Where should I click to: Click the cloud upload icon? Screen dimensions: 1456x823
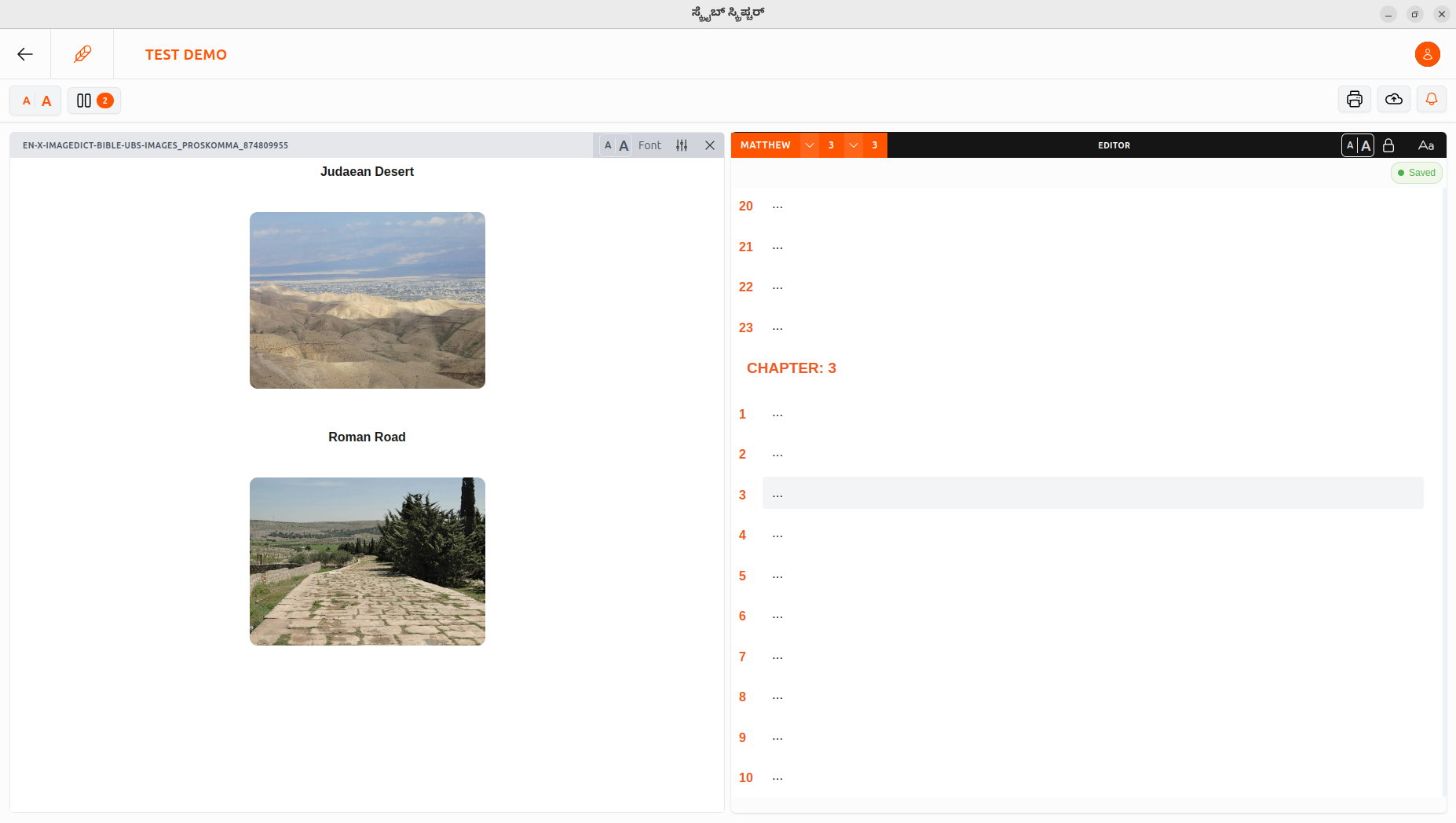[x=1392, y=99]
